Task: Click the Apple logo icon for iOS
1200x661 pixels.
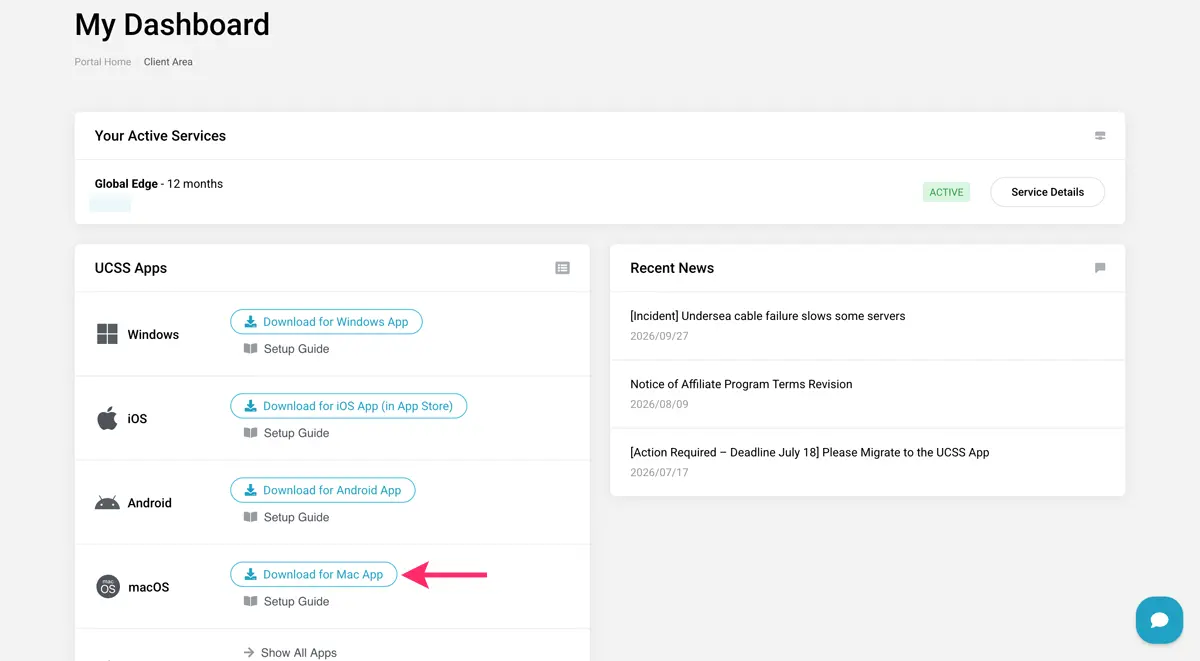Action: [107, 418]
